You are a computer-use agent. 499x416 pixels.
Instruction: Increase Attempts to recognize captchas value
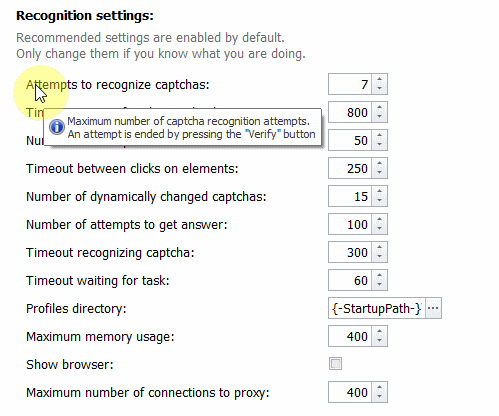point(379,79)
